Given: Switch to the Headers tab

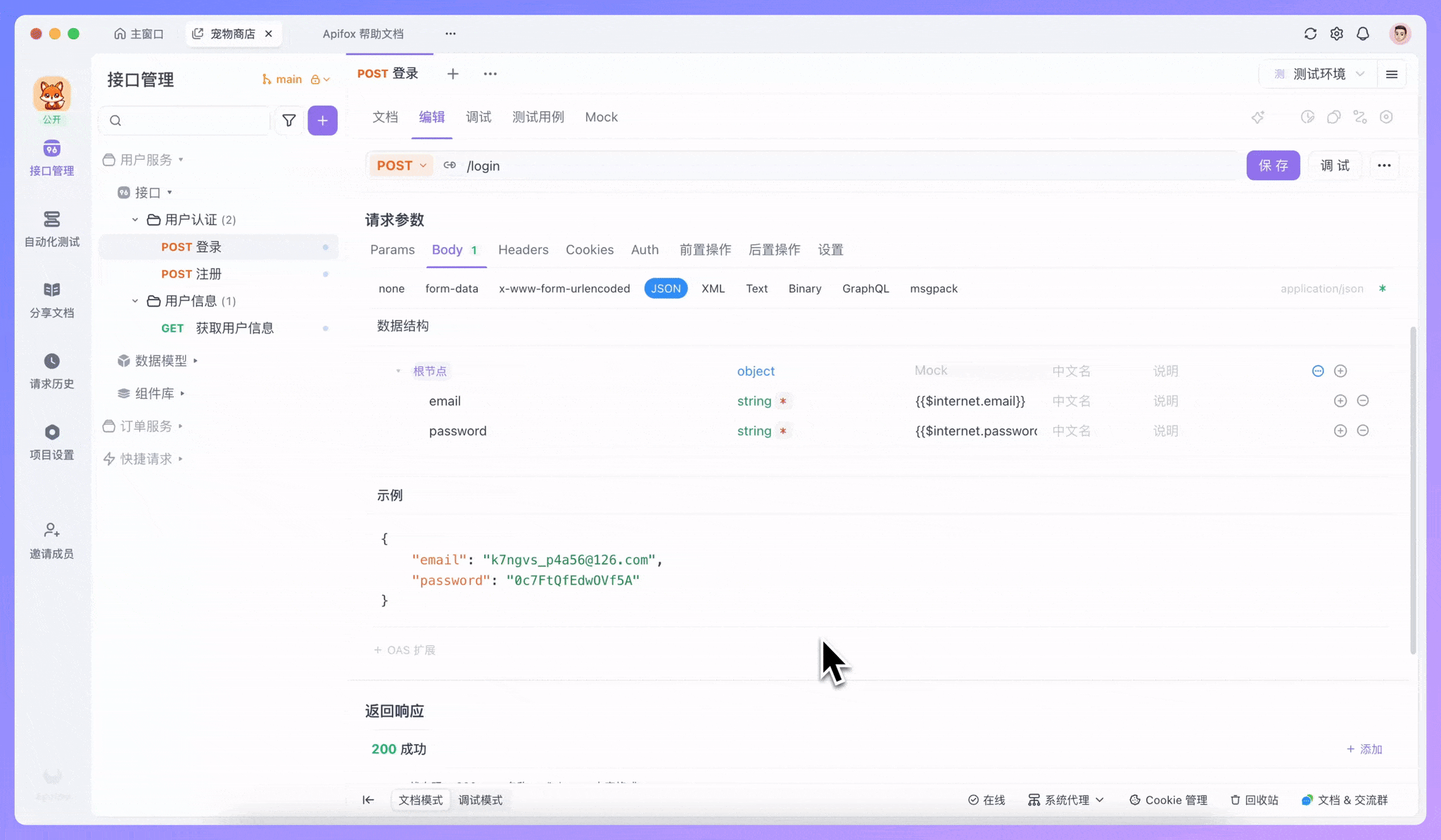Looking at the screenshot, I should [523, 250].
